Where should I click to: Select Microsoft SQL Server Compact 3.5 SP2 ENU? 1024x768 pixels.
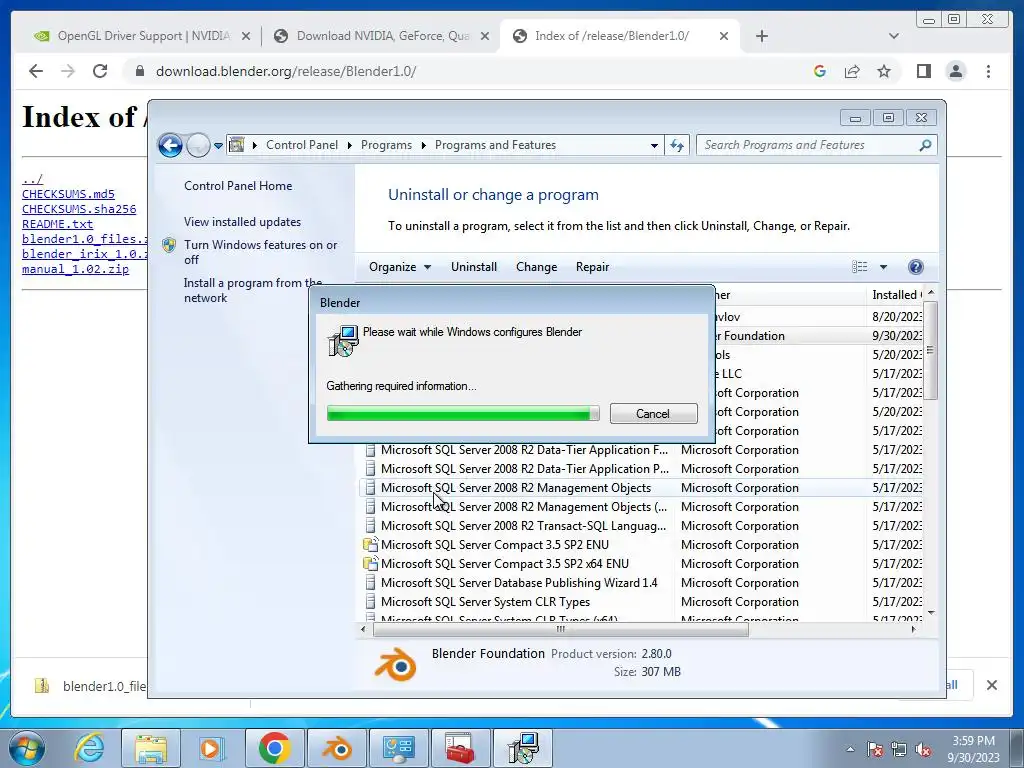(494, 545)
